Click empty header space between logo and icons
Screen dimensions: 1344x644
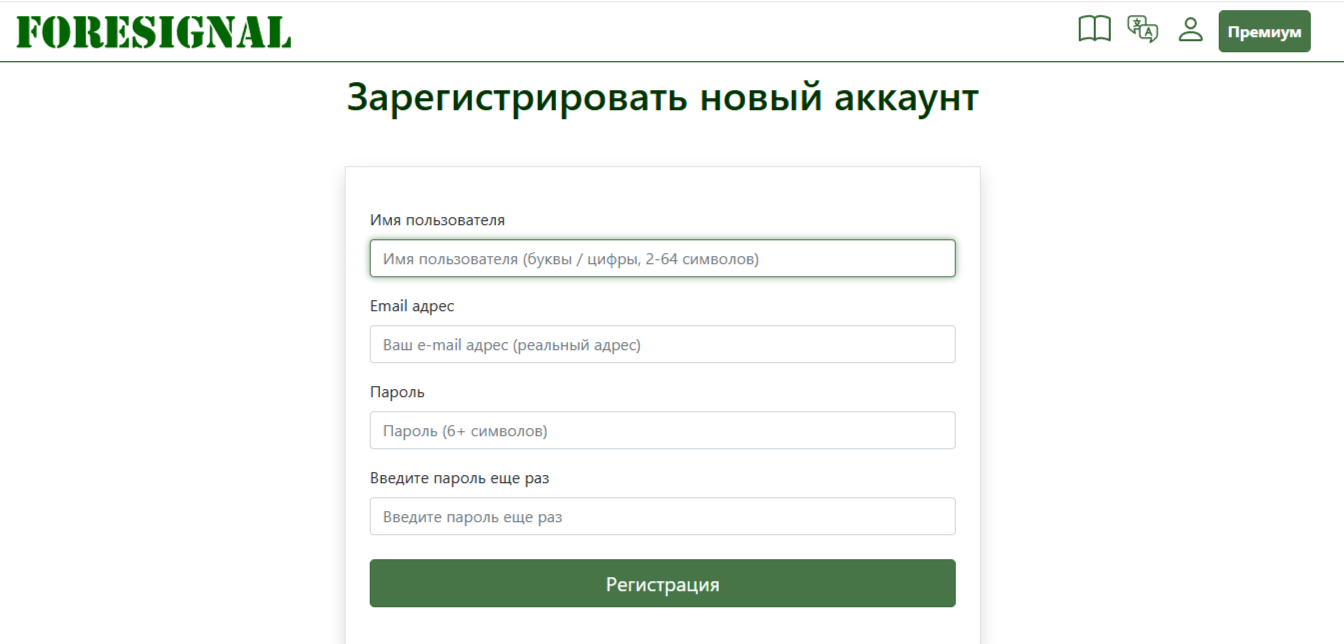(x=680, y=31)
